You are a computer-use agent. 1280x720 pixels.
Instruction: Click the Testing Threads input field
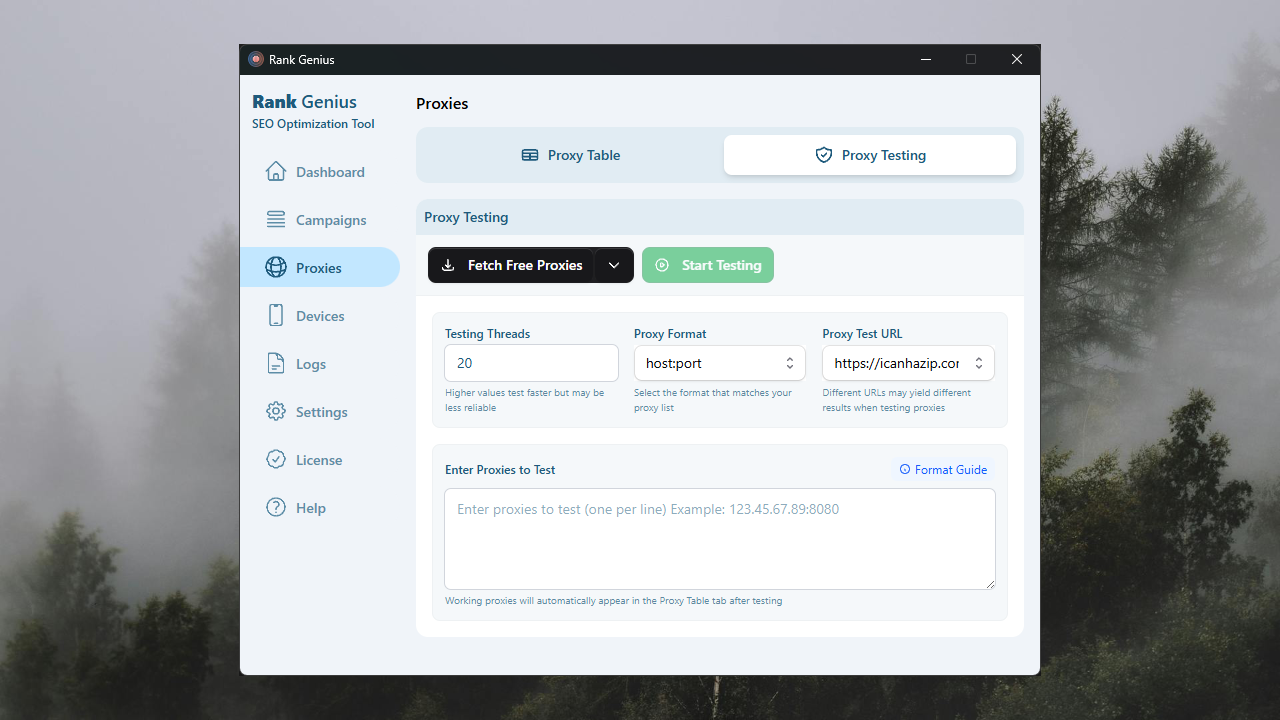point(531,363)
